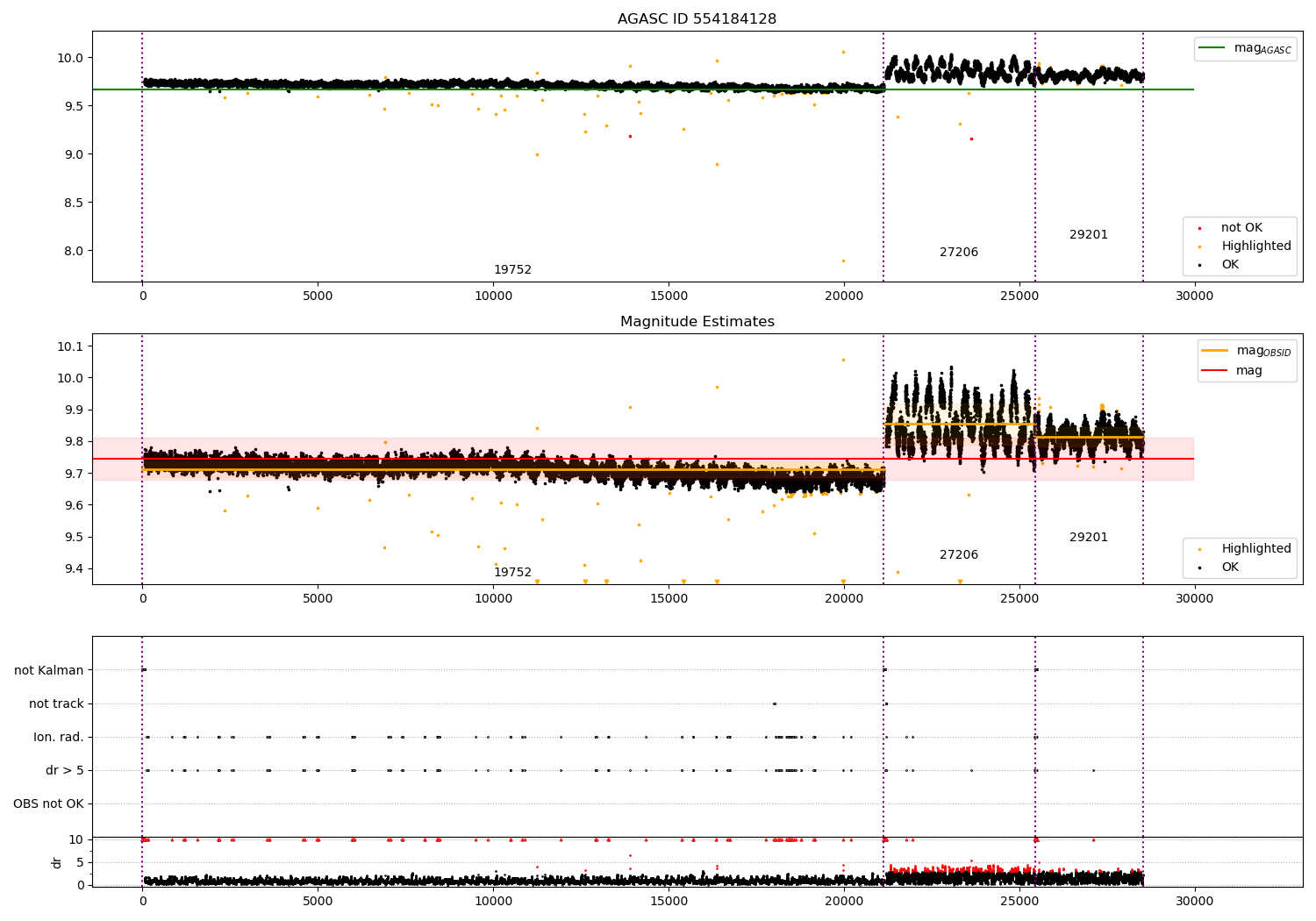Screen dimensions: 1316x921
Task: Click the orange line sample for mag OBSID
Action: point(1214,351)
